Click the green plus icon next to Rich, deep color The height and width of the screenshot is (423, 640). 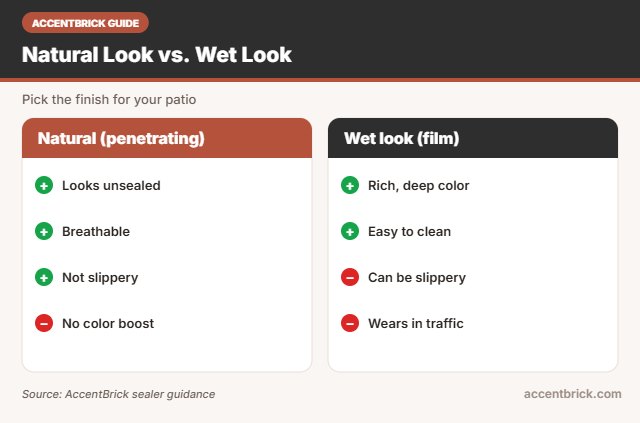[350, 185]
